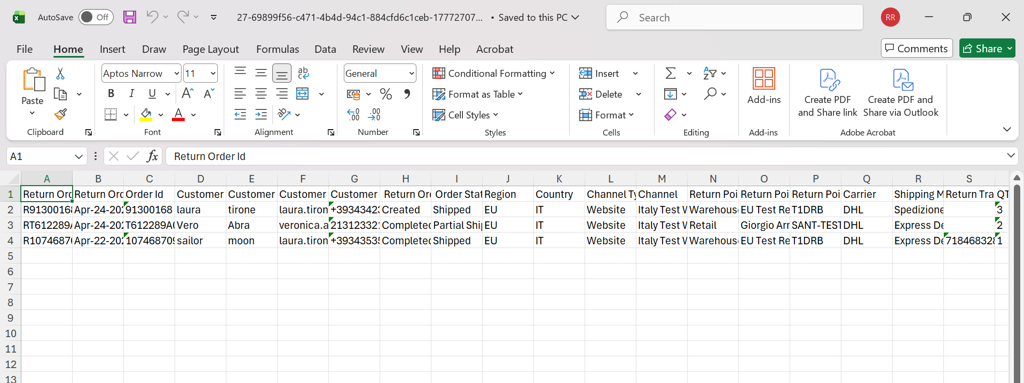1024x383 pixels.
Task: Click Merge and Center icon
Action: [302, 94]
